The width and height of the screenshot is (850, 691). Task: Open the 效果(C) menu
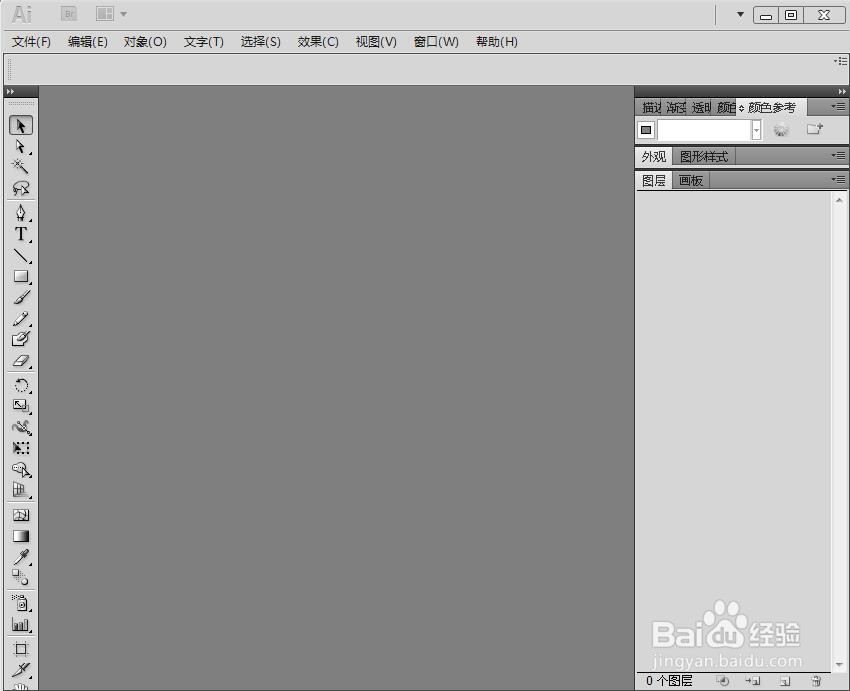(x=318, y=42)
